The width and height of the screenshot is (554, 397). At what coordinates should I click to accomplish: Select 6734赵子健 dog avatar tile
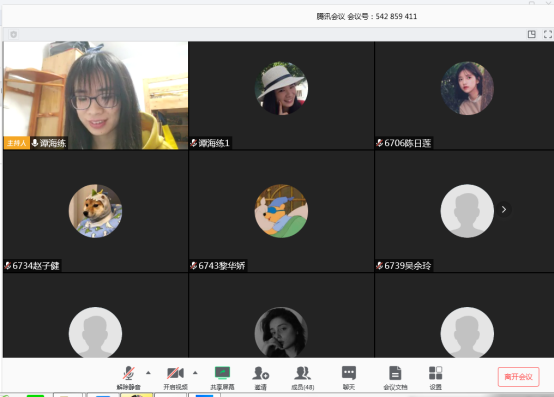coord(95,211)
